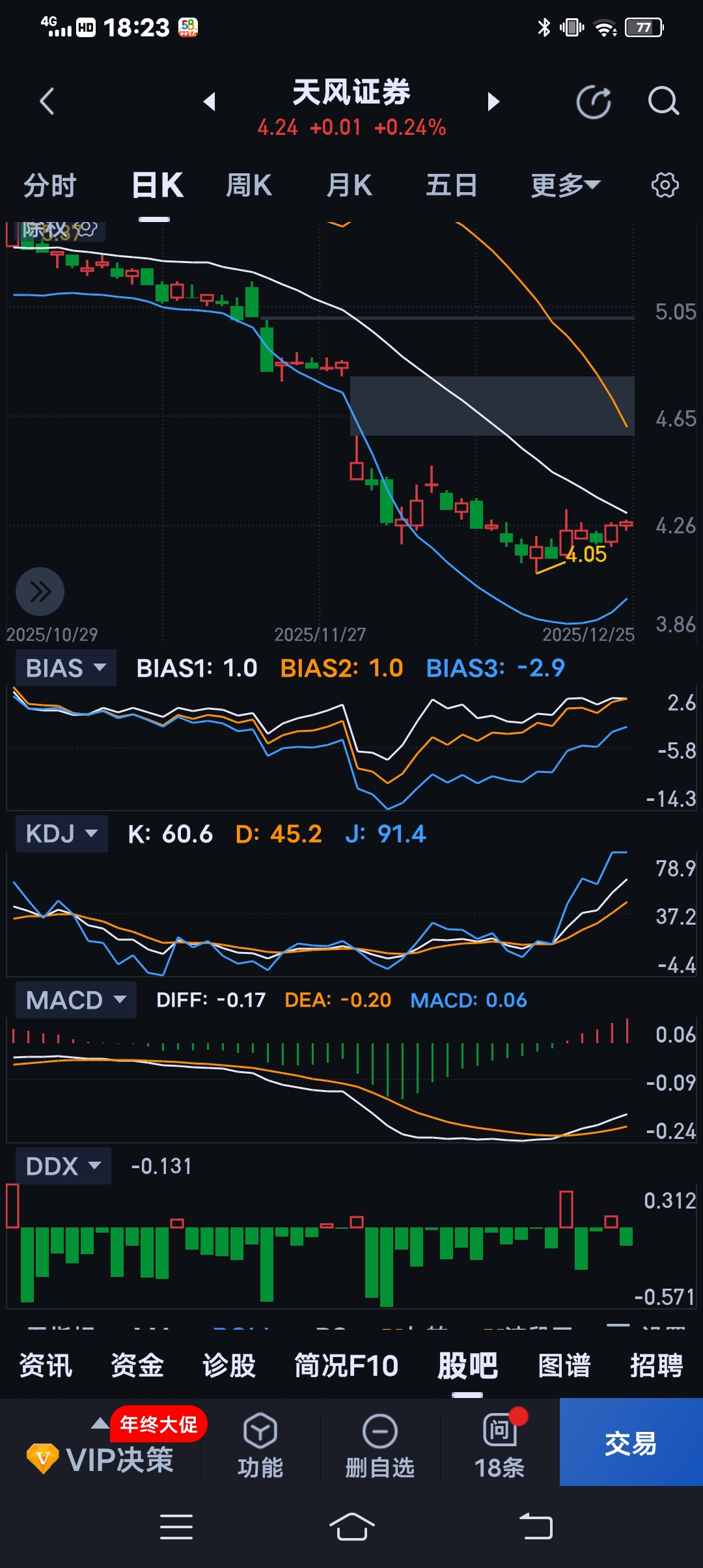Open the 诊股 stock diagnosis tab
The image size is (703, 1568).
pos(229,1366)
